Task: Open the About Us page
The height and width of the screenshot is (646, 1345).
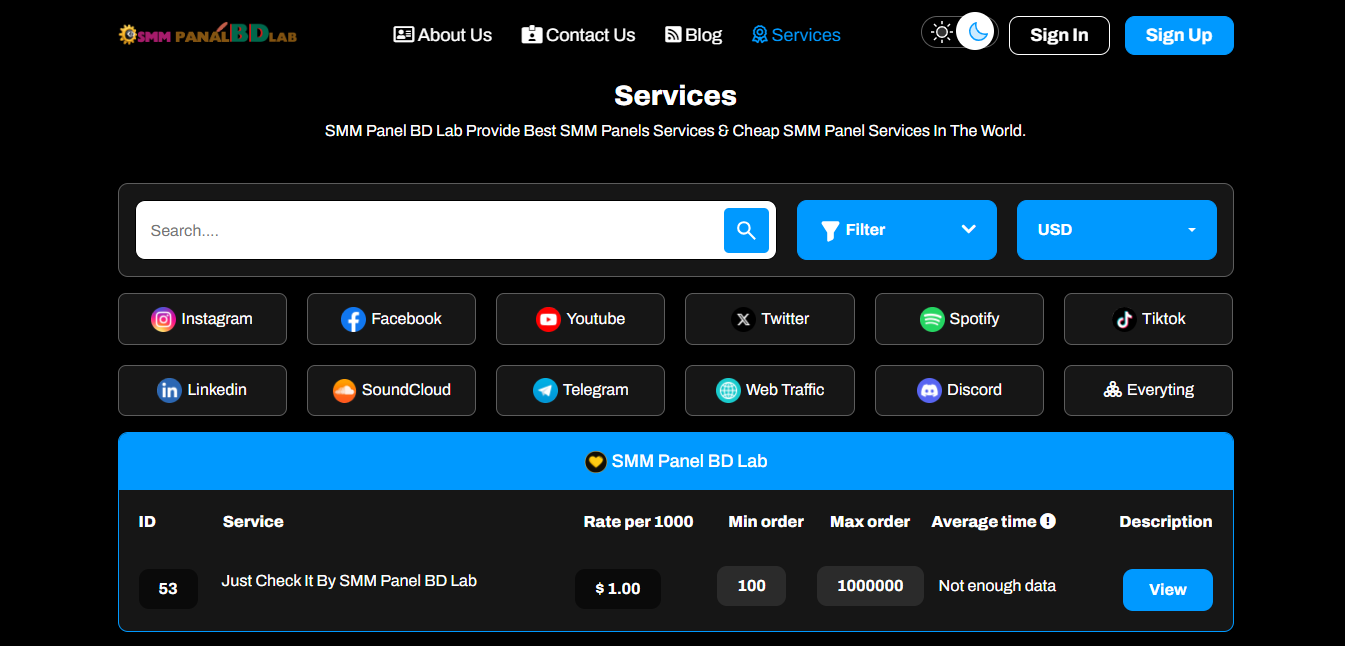Action: [443, 35]
